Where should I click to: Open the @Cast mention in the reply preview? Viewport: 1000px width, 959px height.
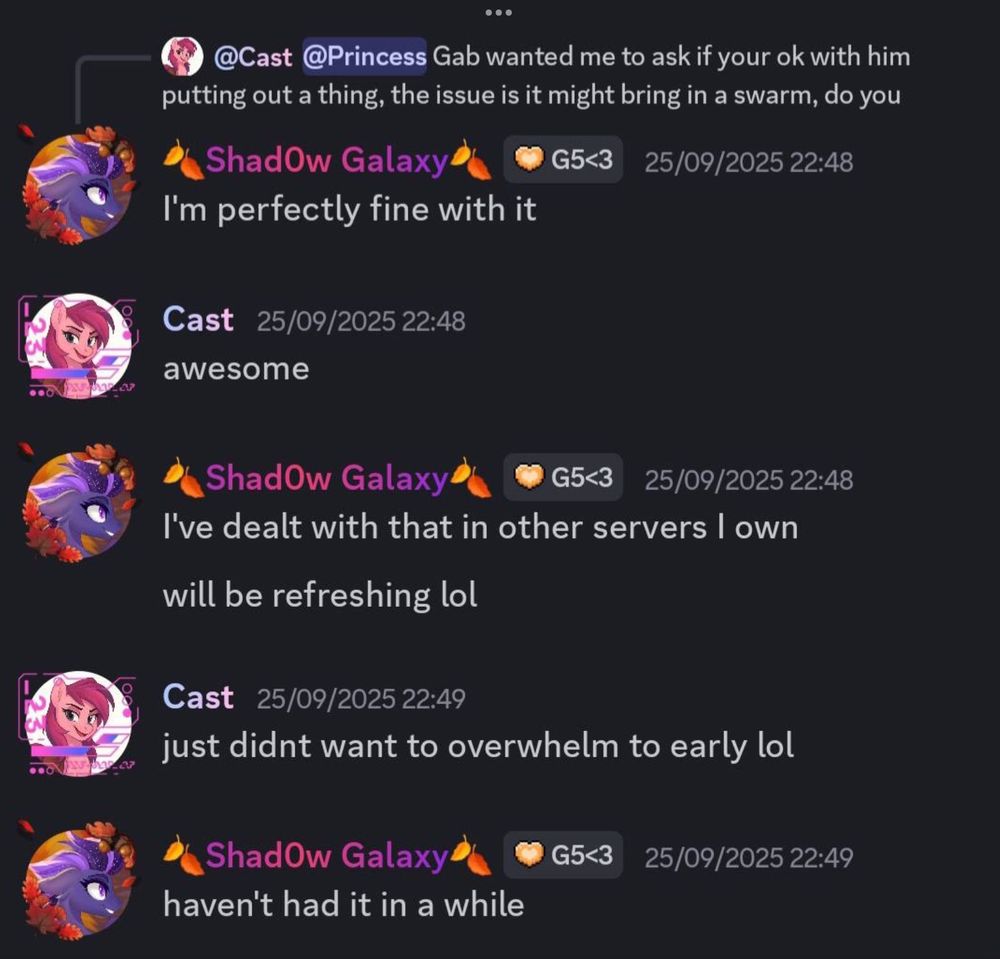[x=253, y=57]
